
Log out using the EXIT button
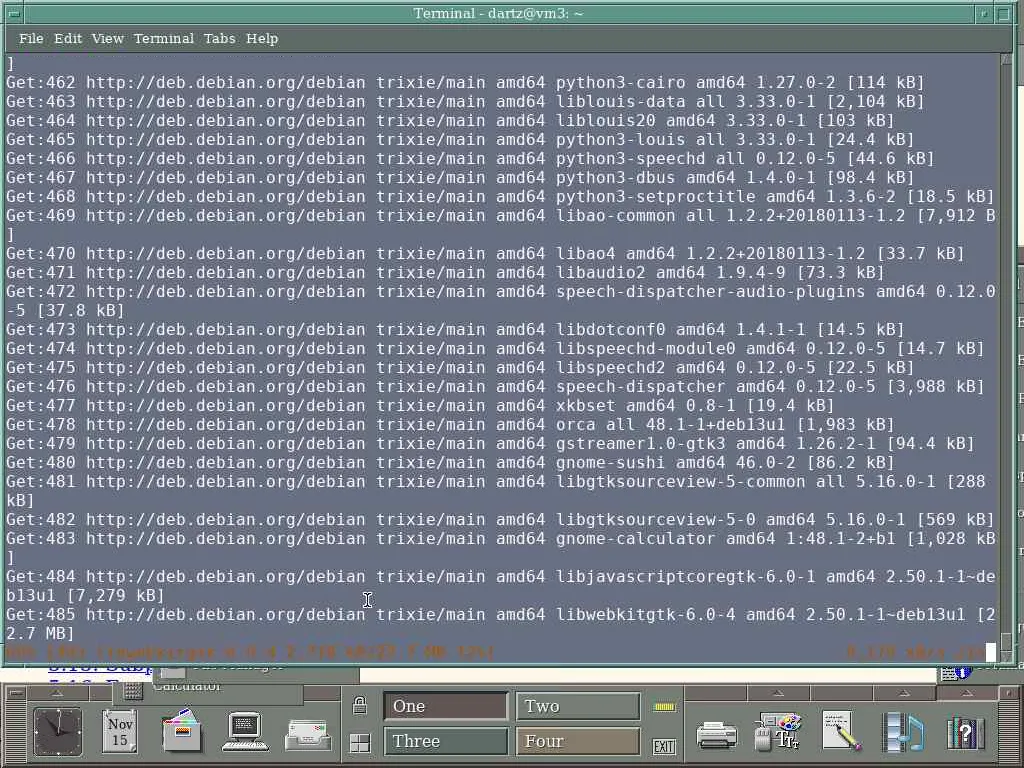(664, 746)
